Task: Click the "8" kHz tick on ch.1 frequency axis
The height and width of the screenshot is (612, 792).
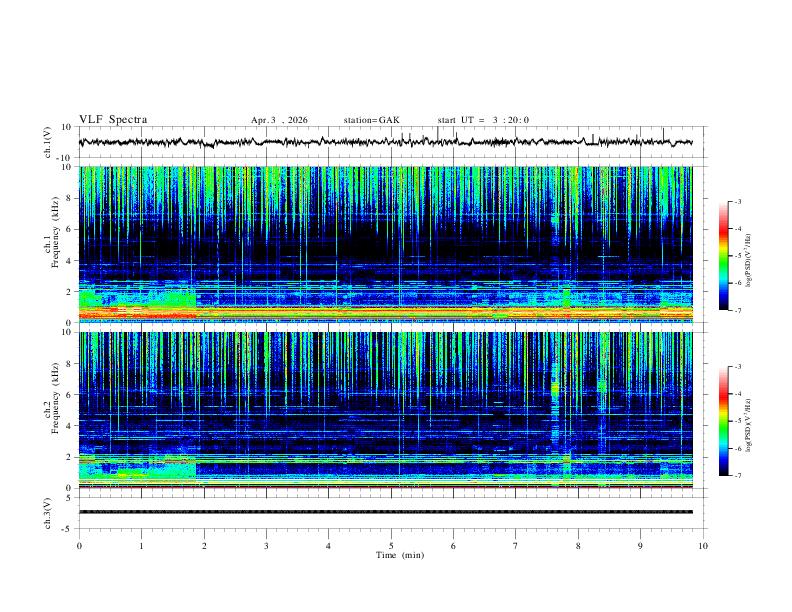Action: tap(69, 198)
